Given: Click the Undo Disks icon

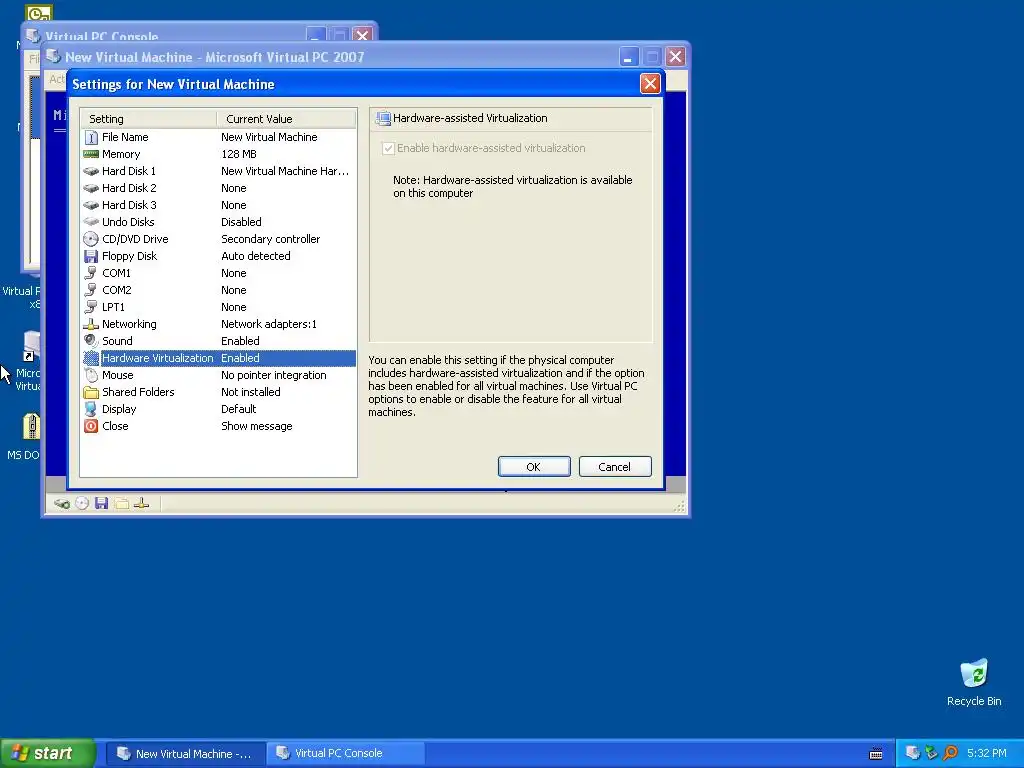Looking at the screenshot, I should pyautogui.click(x=91, y=222).
